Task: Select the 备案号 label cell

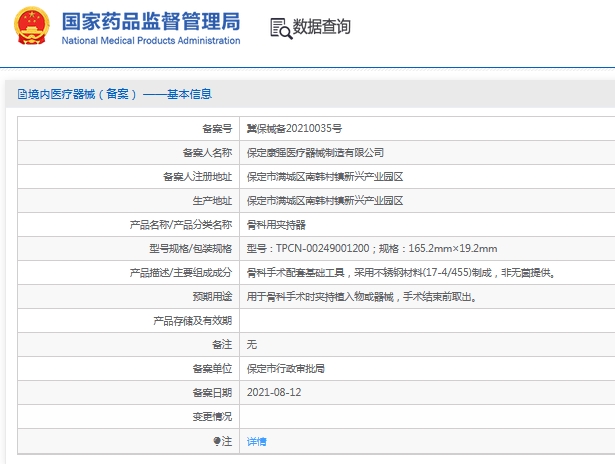Action: point(217,129)
